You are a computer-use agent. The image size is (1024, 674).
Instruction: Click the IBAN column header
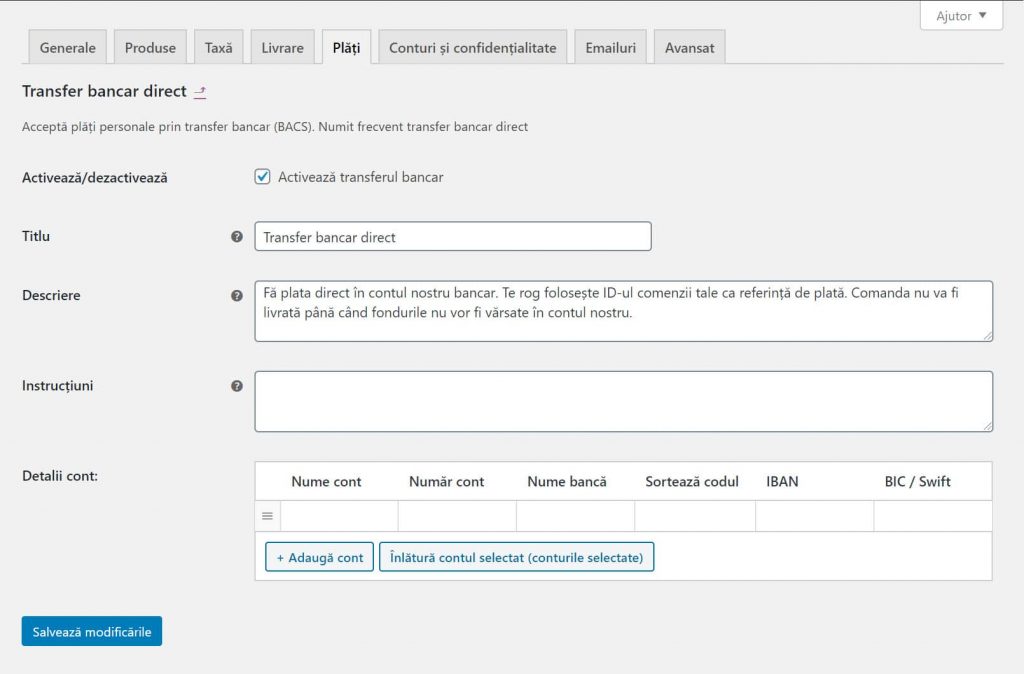pyautogui.click(x=782, y=482)
